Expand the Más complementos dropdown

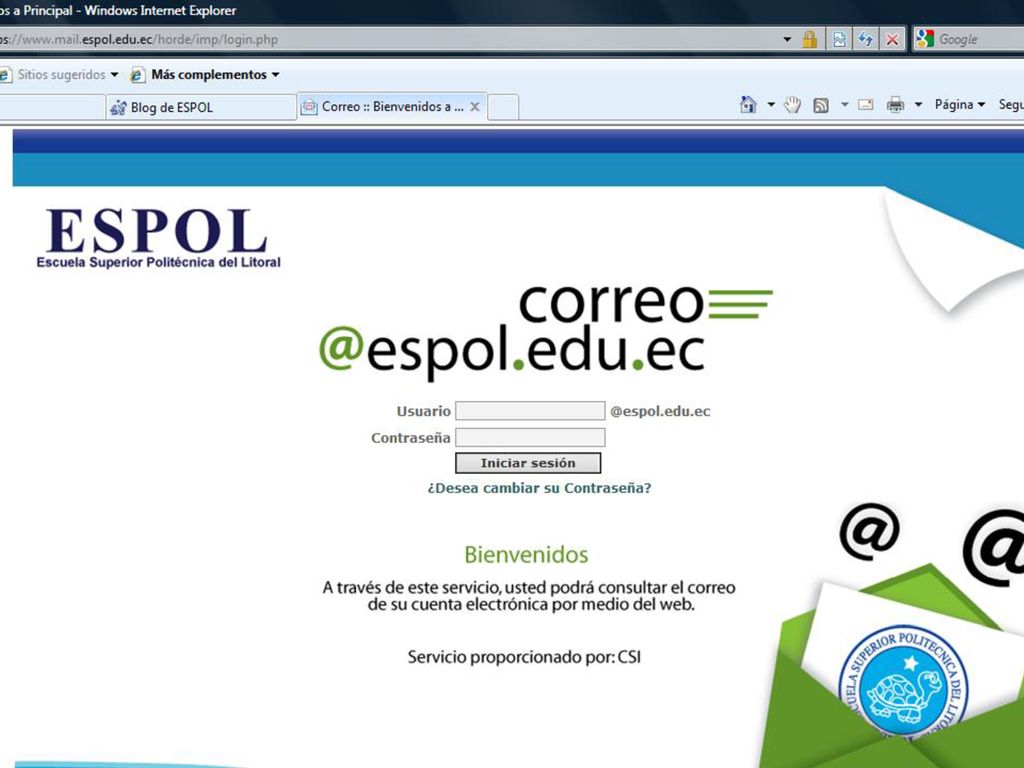[x=276, y=74]
